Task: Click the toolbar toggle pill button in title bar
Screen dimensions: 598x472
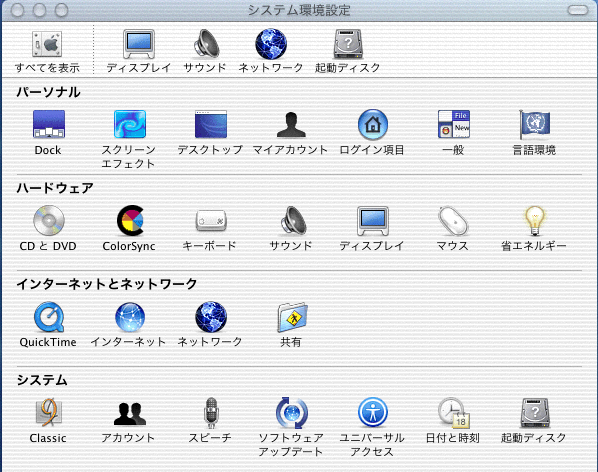Action: click(578, 10)
